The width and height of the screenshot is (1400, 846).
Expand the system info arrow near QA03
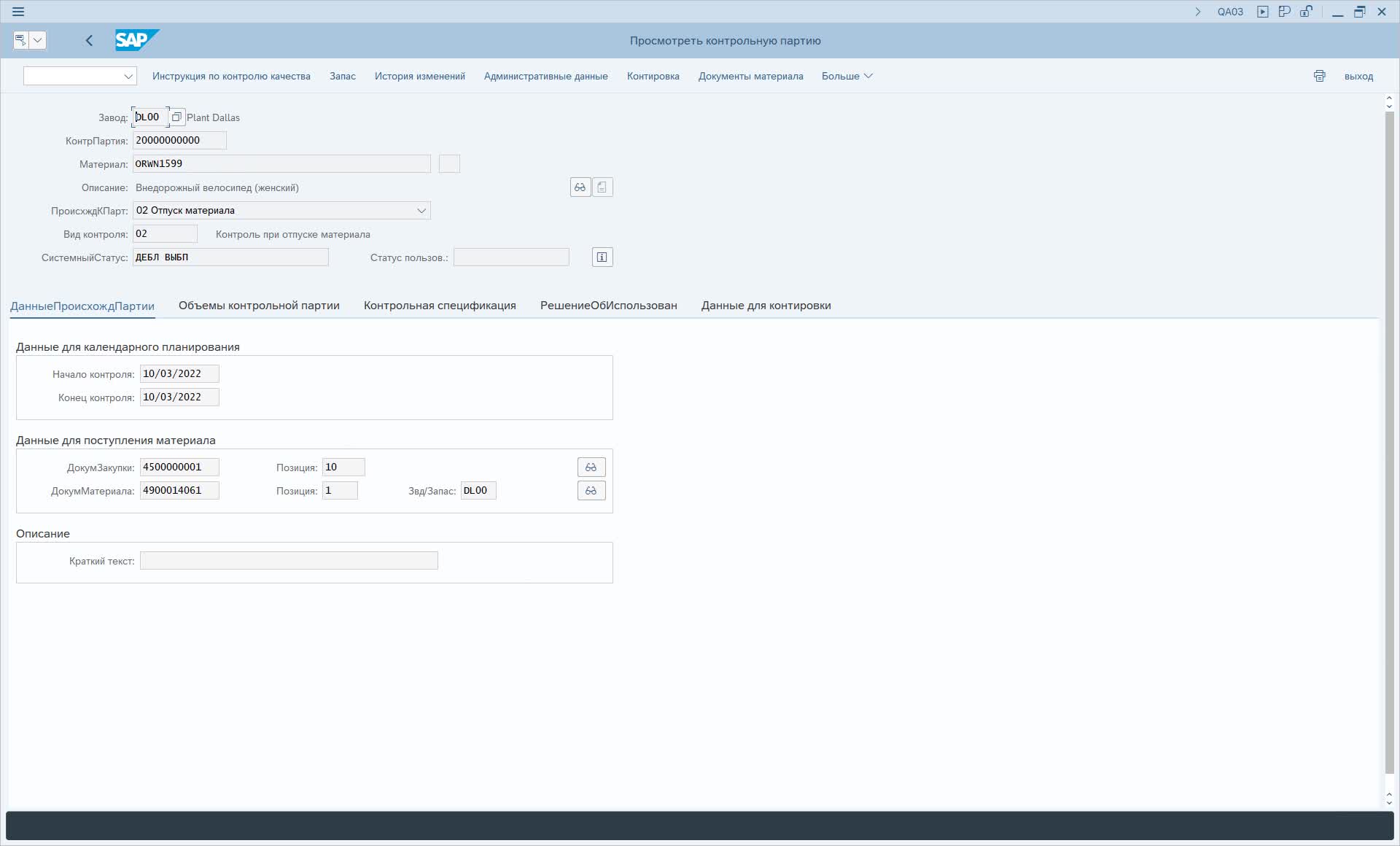coord(1197,12)
